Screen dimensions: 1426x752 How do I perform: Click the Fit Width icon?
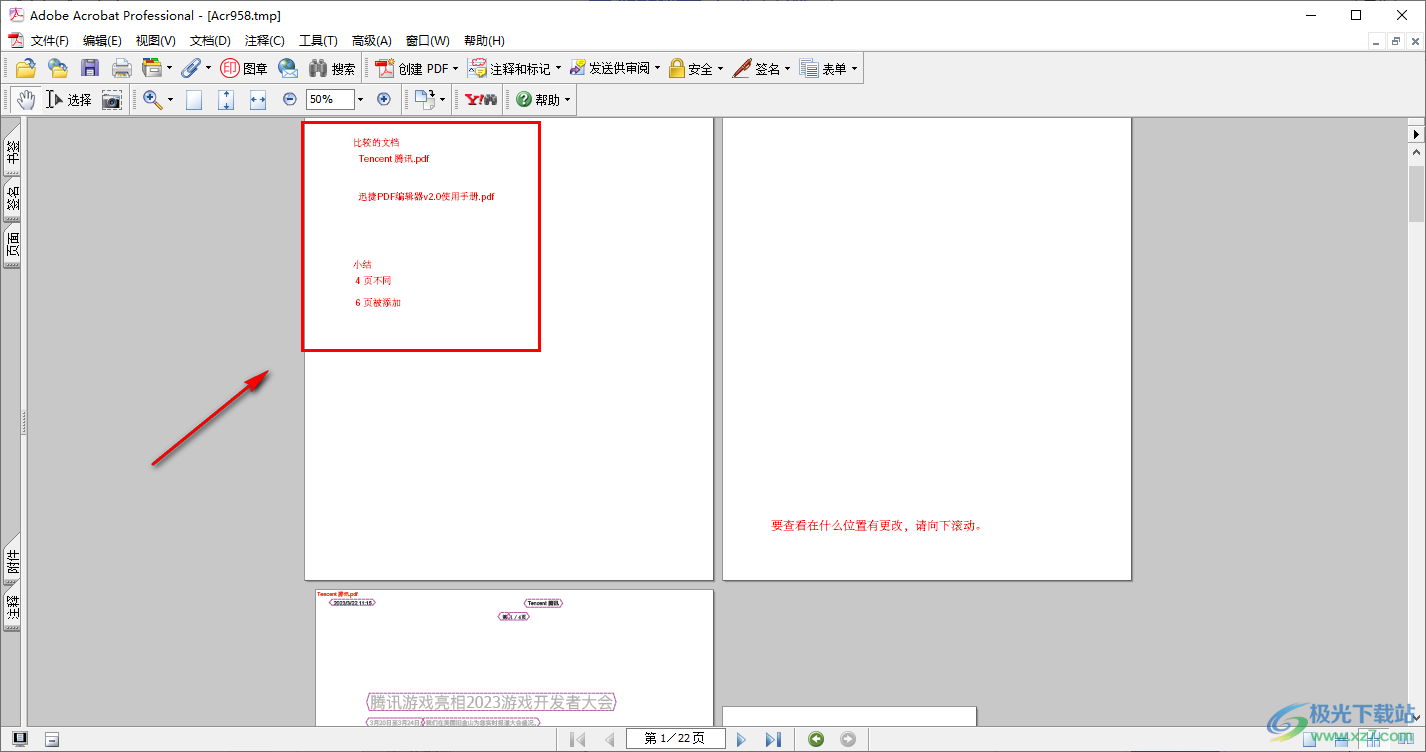coord(258,99)
